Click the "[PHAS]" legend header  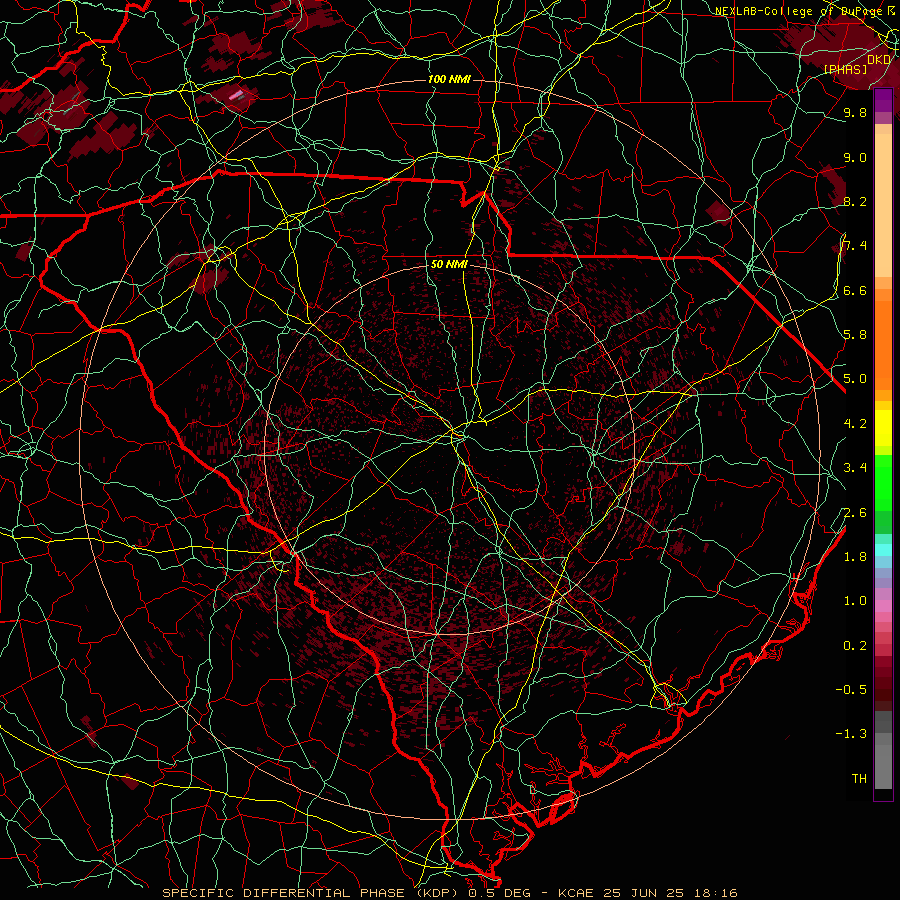(x=845, y=69)
